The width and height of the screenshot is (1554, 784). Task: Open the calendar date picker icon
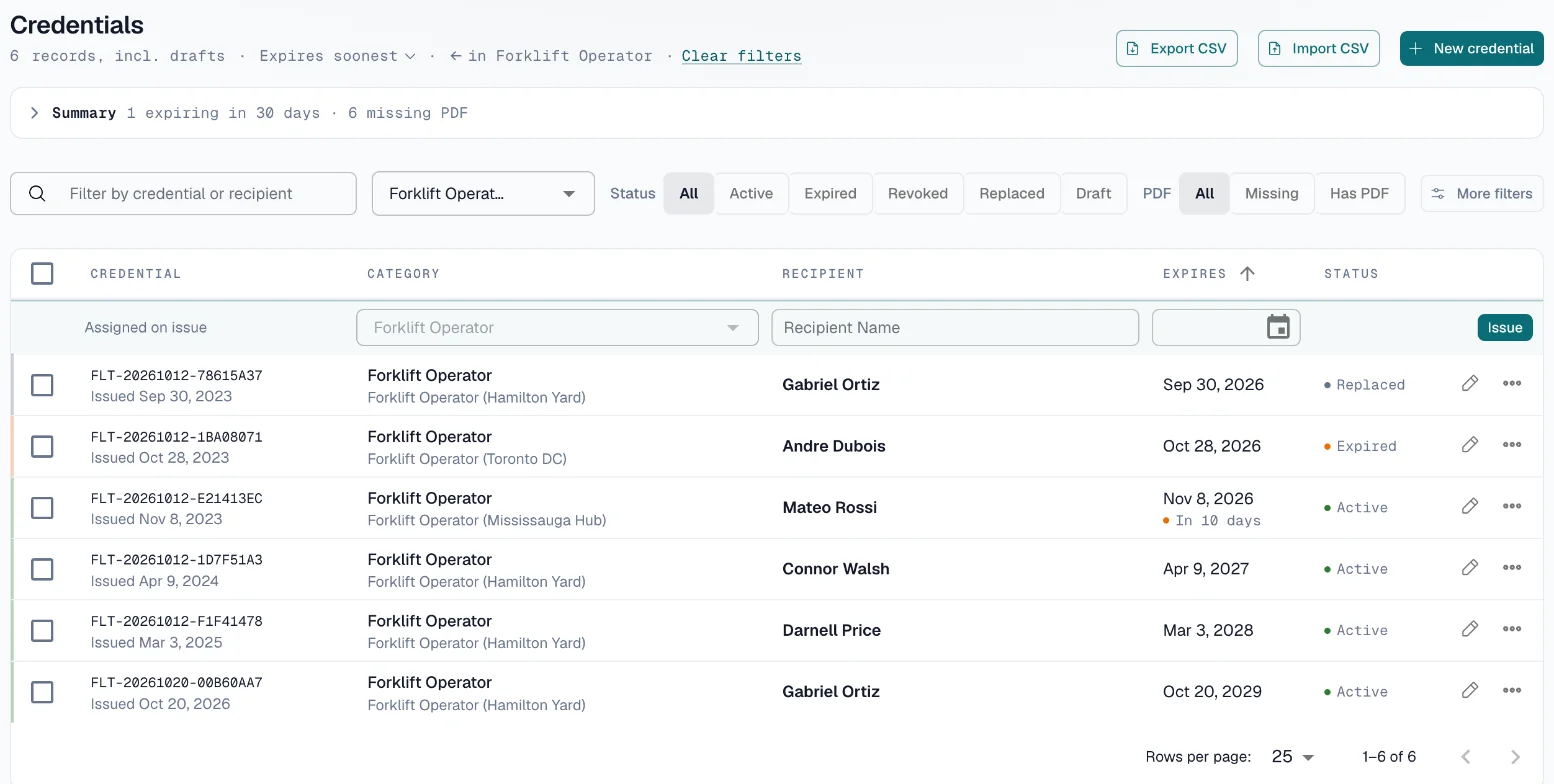(x=1278, y=327)
